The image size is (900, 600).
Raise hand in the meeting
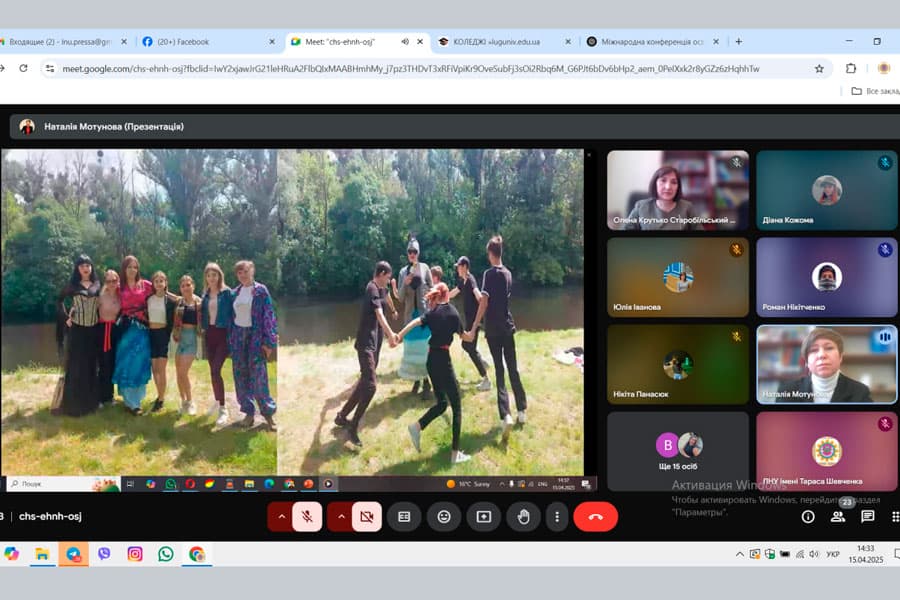[523, 517]
